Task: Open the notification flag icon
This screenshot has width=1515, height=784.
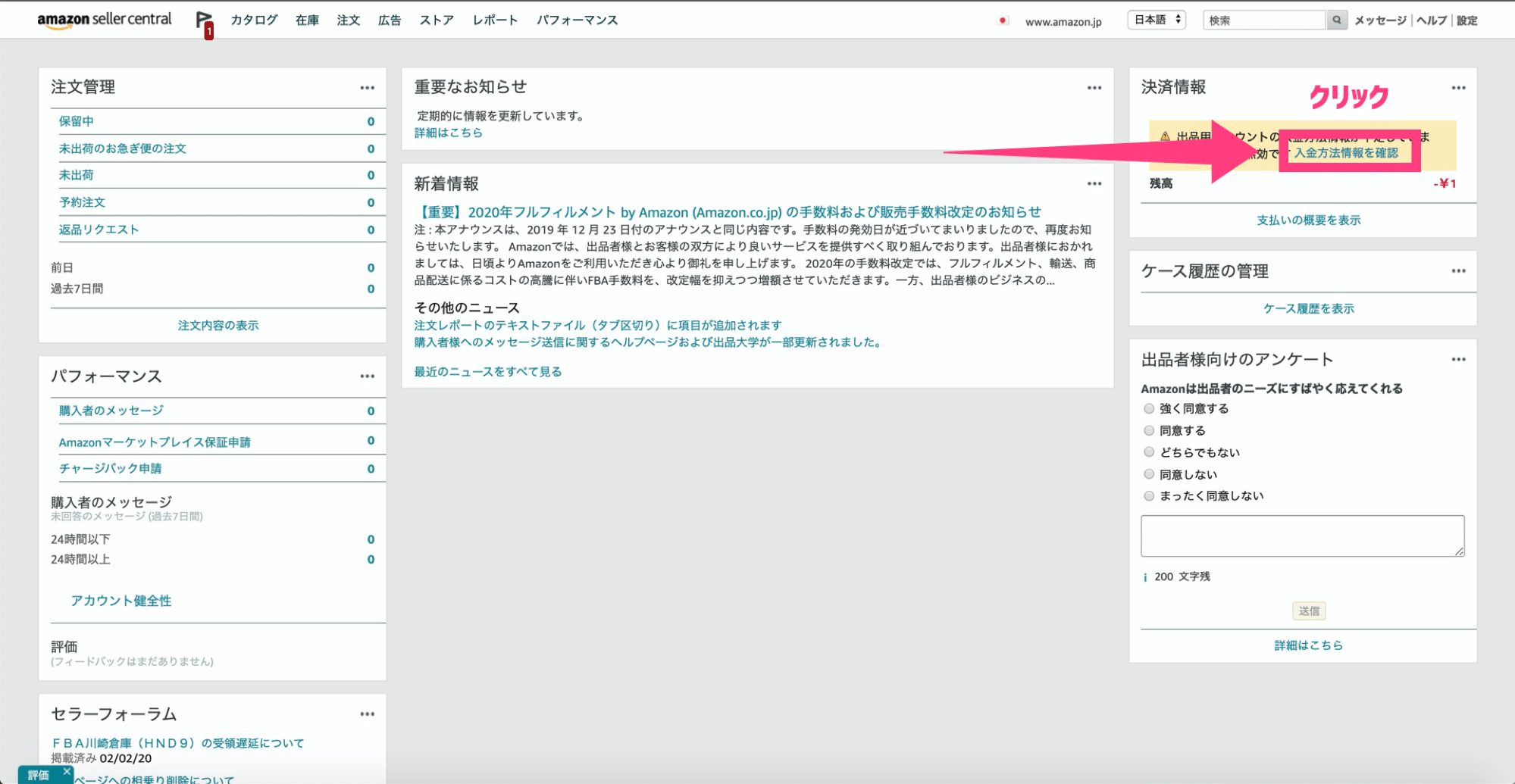Action: tap(203, 23)
